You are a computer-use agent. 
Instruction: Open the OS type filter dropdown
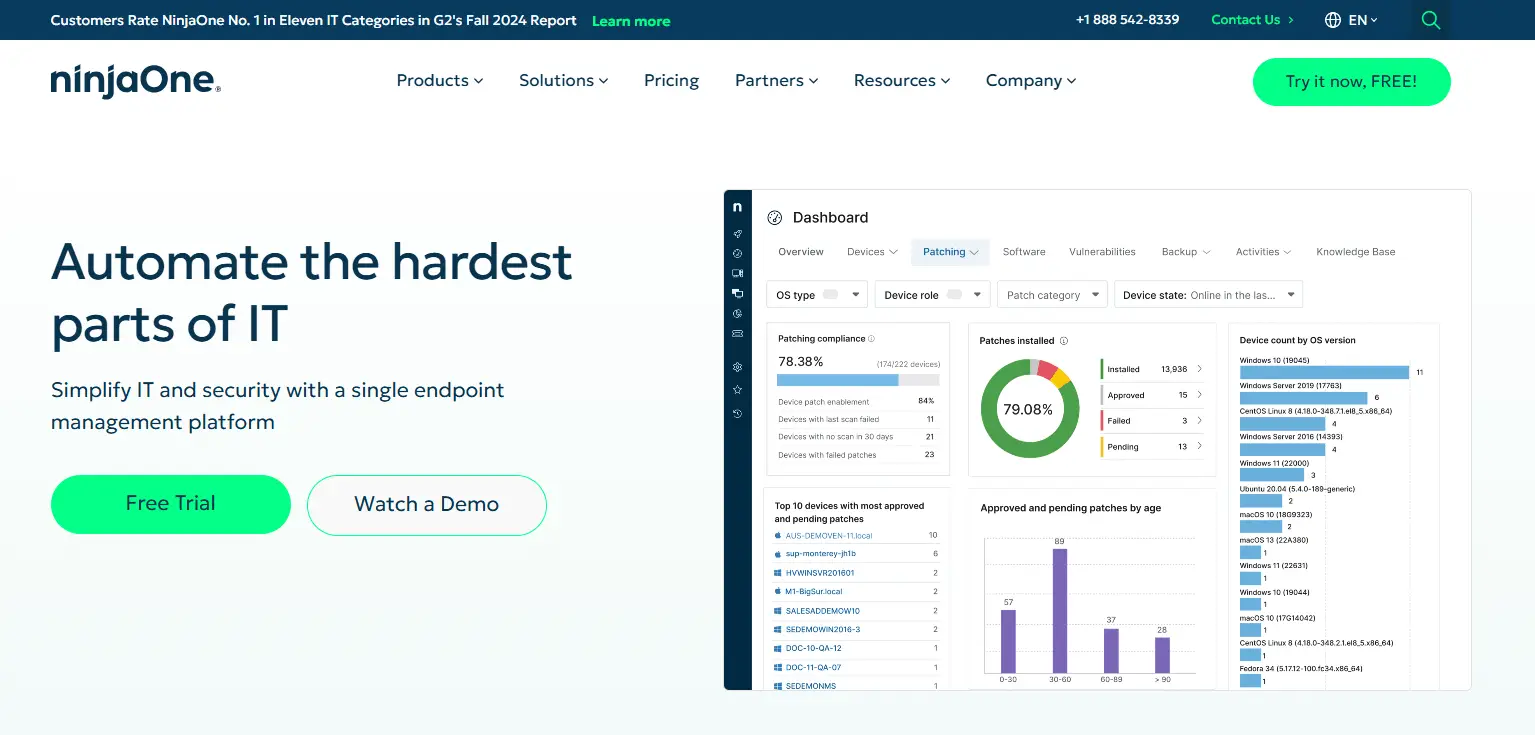coord(816,294)
